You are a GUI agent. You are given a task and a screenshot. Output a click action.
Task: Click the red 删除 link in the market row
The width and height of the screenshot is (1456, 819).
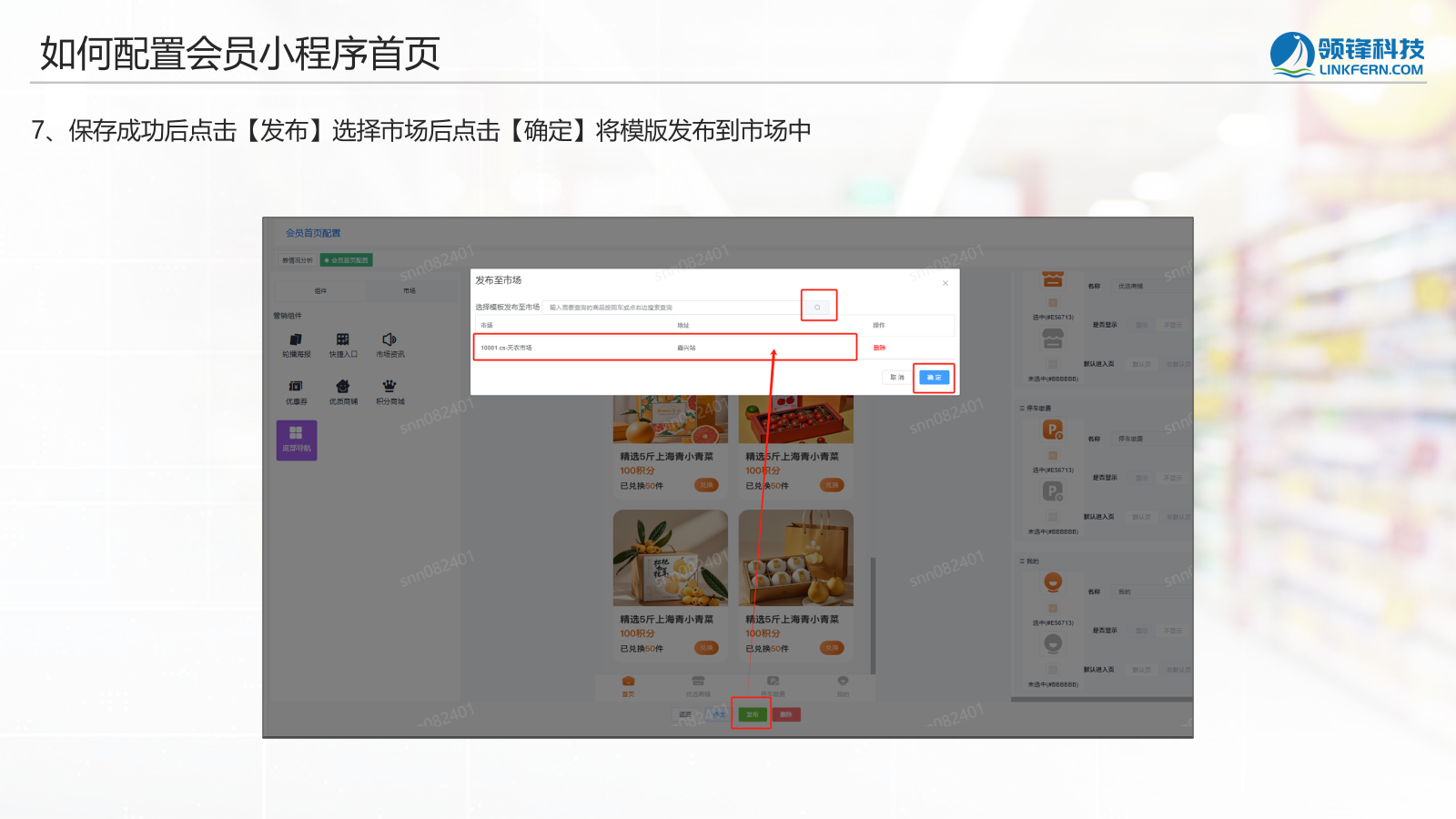point(879,348)
